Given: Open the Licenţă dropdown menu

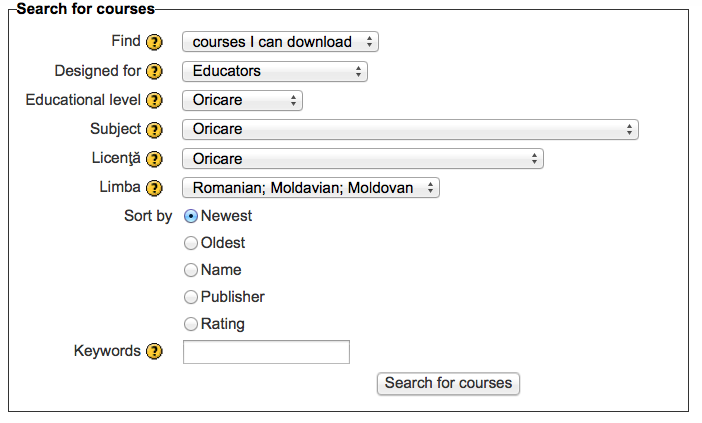Looking at the screenshot, I should [x=363, y=158].
